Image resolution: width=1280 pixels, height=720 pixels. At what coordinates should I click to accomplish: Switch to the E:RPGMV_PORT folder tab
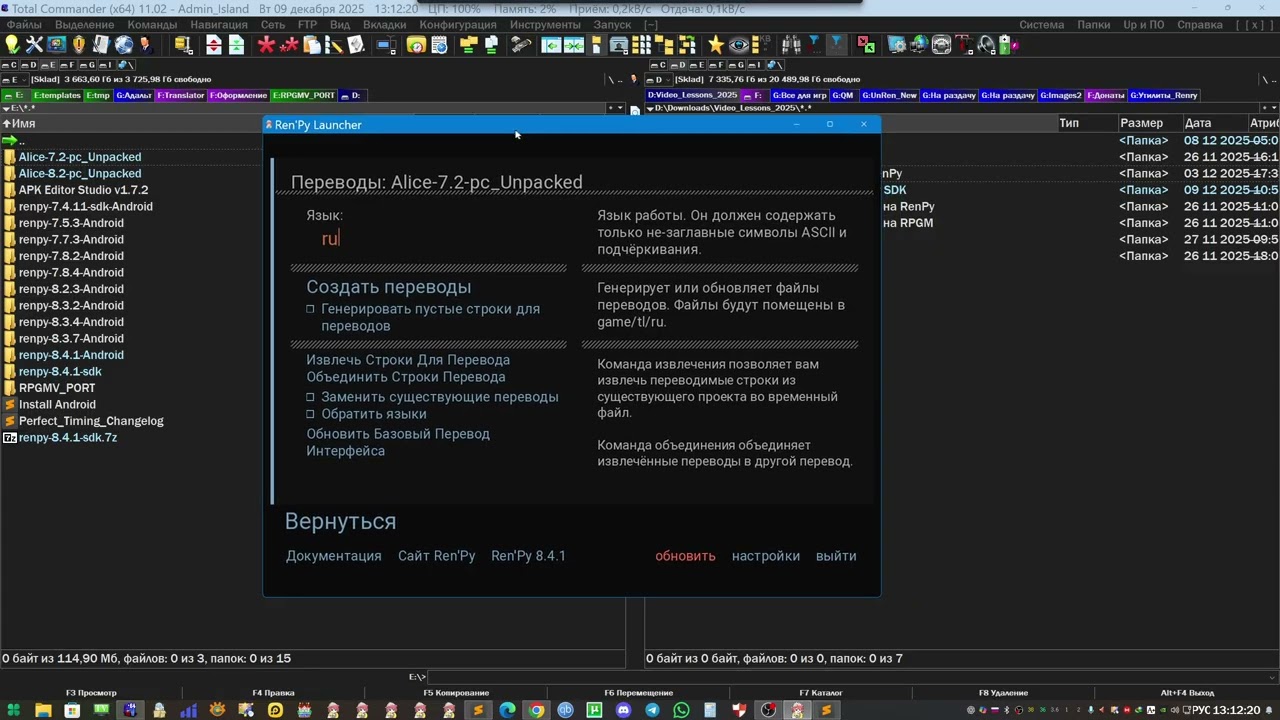point(304,95)
